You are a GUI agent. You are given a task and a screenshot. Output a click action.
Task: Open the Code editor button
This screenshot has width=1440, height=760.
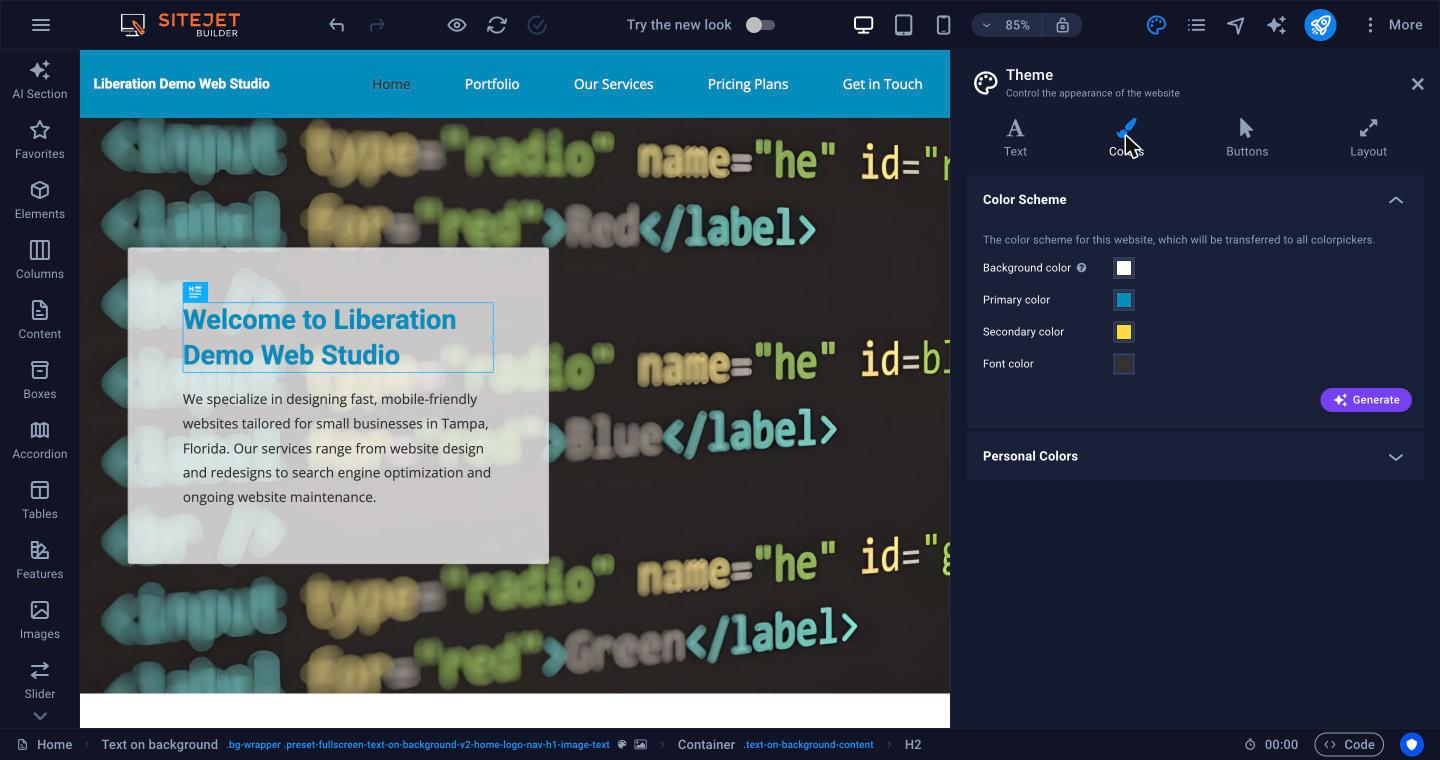(x=1349, y=744)
